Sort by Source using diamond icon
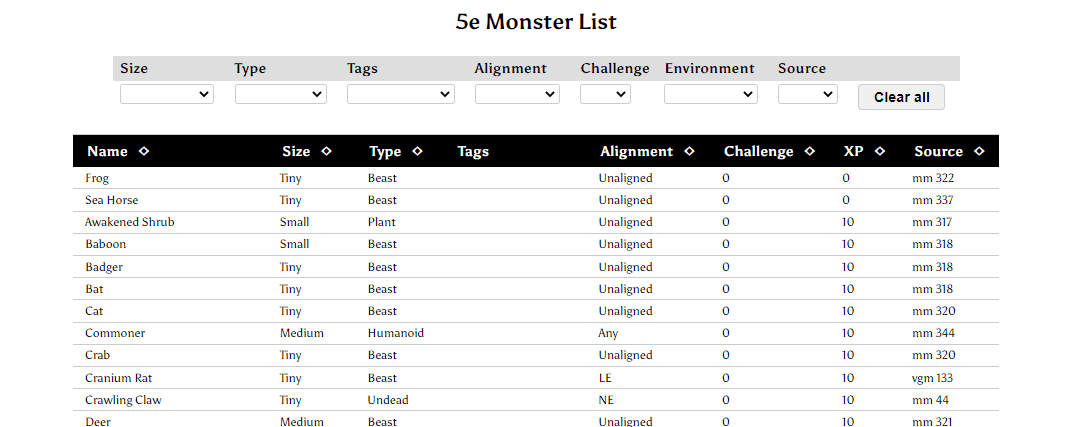This screenshot has height=427, width=1075. click(979, 151)
